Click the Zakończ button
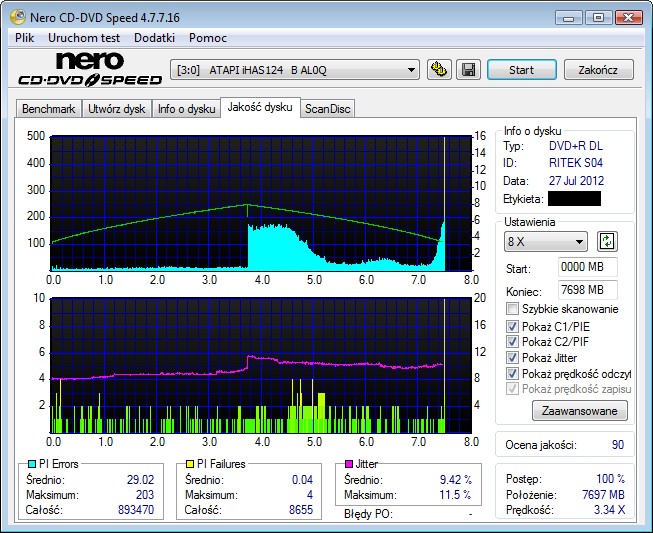Screen dimensions: 653x533 [598, 70]
